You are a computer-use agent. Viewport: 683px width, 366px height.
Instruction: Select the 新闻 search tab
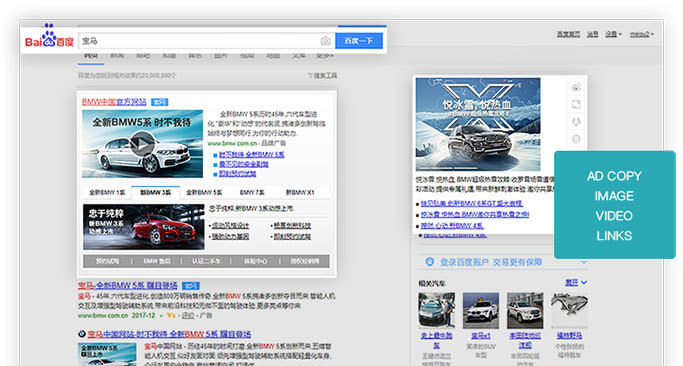click(x=117, y=56)
